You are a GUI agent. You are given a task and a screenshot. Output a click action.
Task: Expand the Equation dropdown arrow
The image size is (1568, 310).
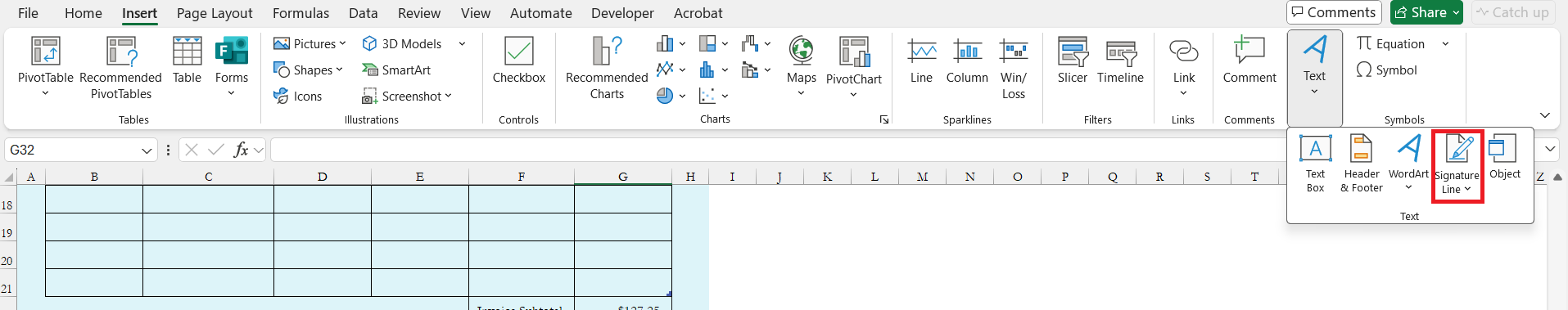tap(1446, 44)
